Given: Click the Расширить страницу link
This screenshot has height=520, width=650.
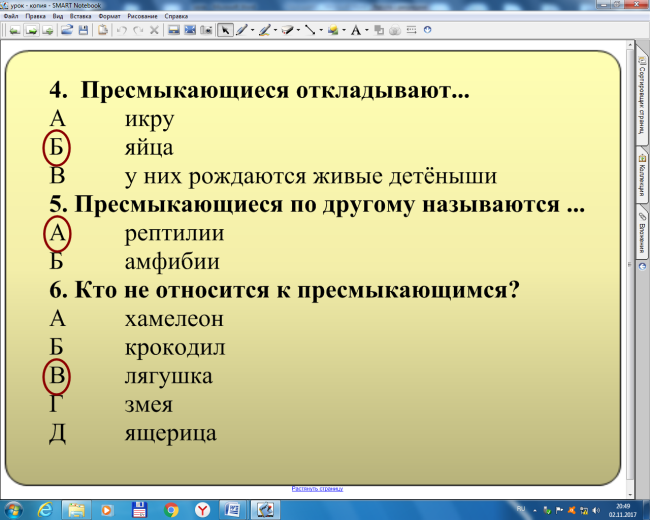Looking at the screenshot, I should coord(317,489).
